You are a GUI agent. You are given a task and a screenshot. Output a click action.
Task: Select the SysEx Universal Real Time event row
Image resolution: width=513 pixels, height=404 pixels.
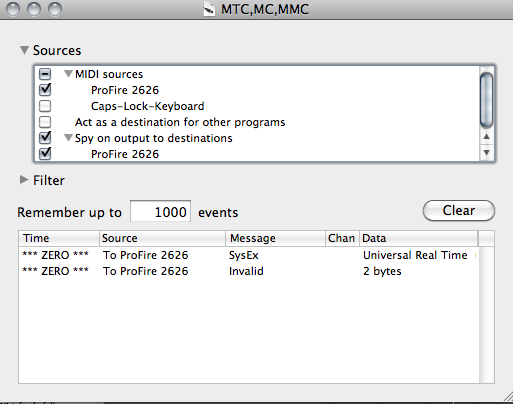coord(249,255)
